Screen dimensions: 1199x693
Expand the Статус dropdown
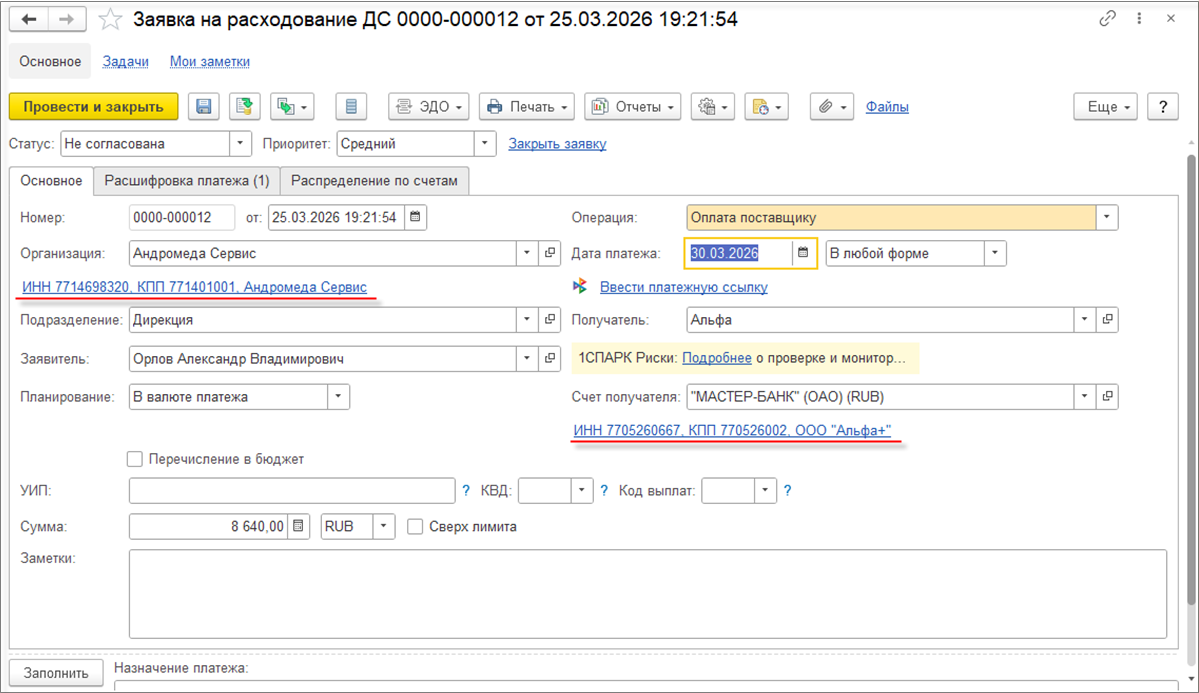(240, 144)
